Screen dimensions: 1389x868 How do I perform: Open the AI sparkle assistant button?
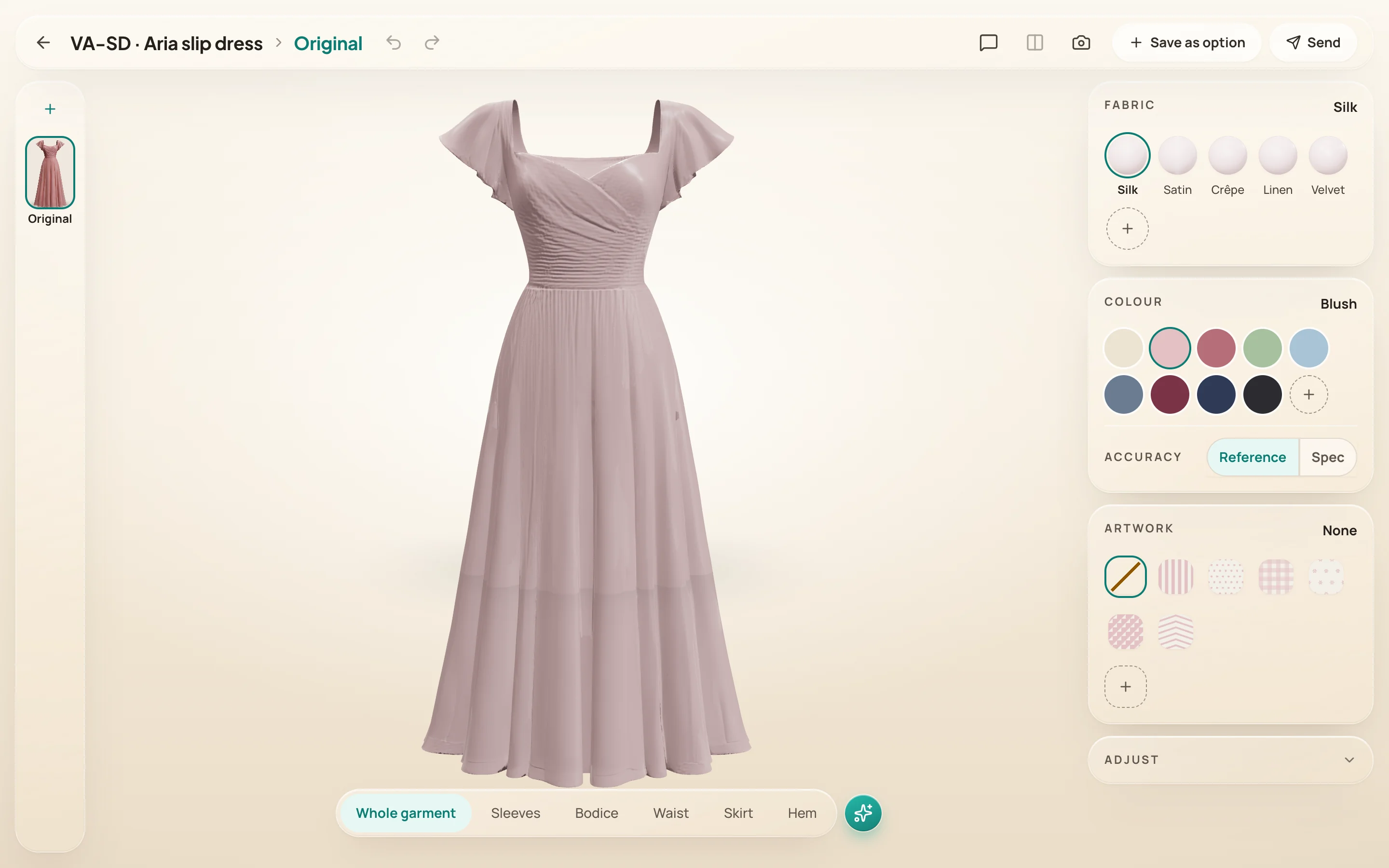pos(863,813)
